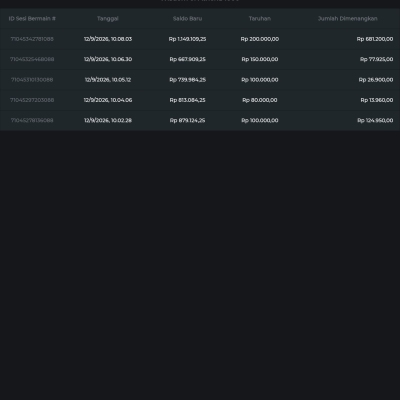Screen dimensions: 400x400
Task: Open session ID 71045297203088
Action: pos(32,100)
